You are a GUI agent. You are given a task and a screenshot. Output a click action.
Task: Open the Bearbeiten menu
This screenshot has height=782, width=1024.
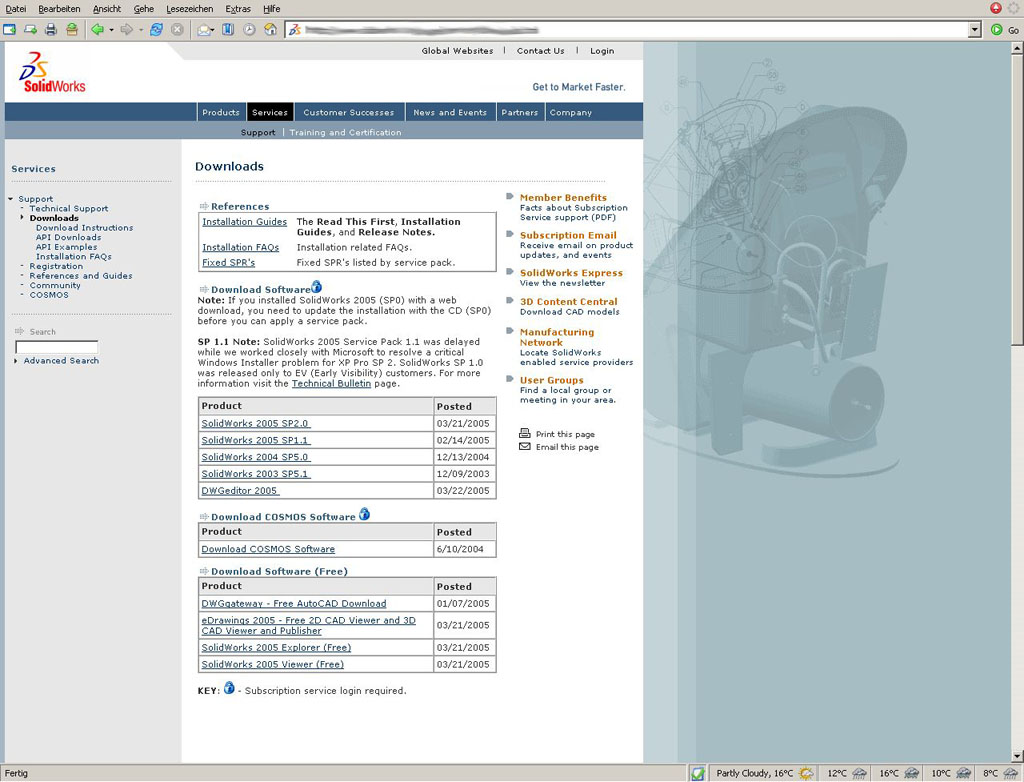click(59, 8)
